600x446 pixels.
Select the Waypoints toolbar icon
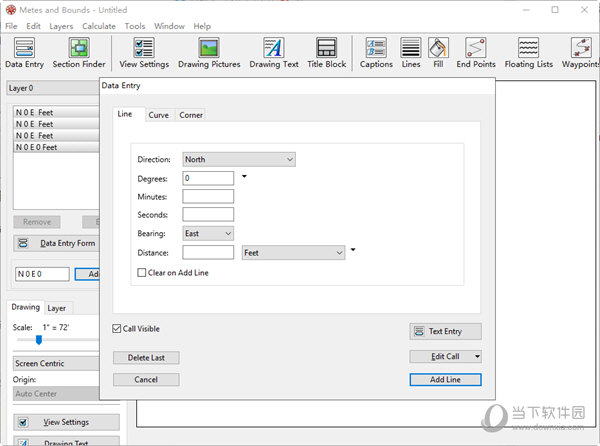click(580, 53)
